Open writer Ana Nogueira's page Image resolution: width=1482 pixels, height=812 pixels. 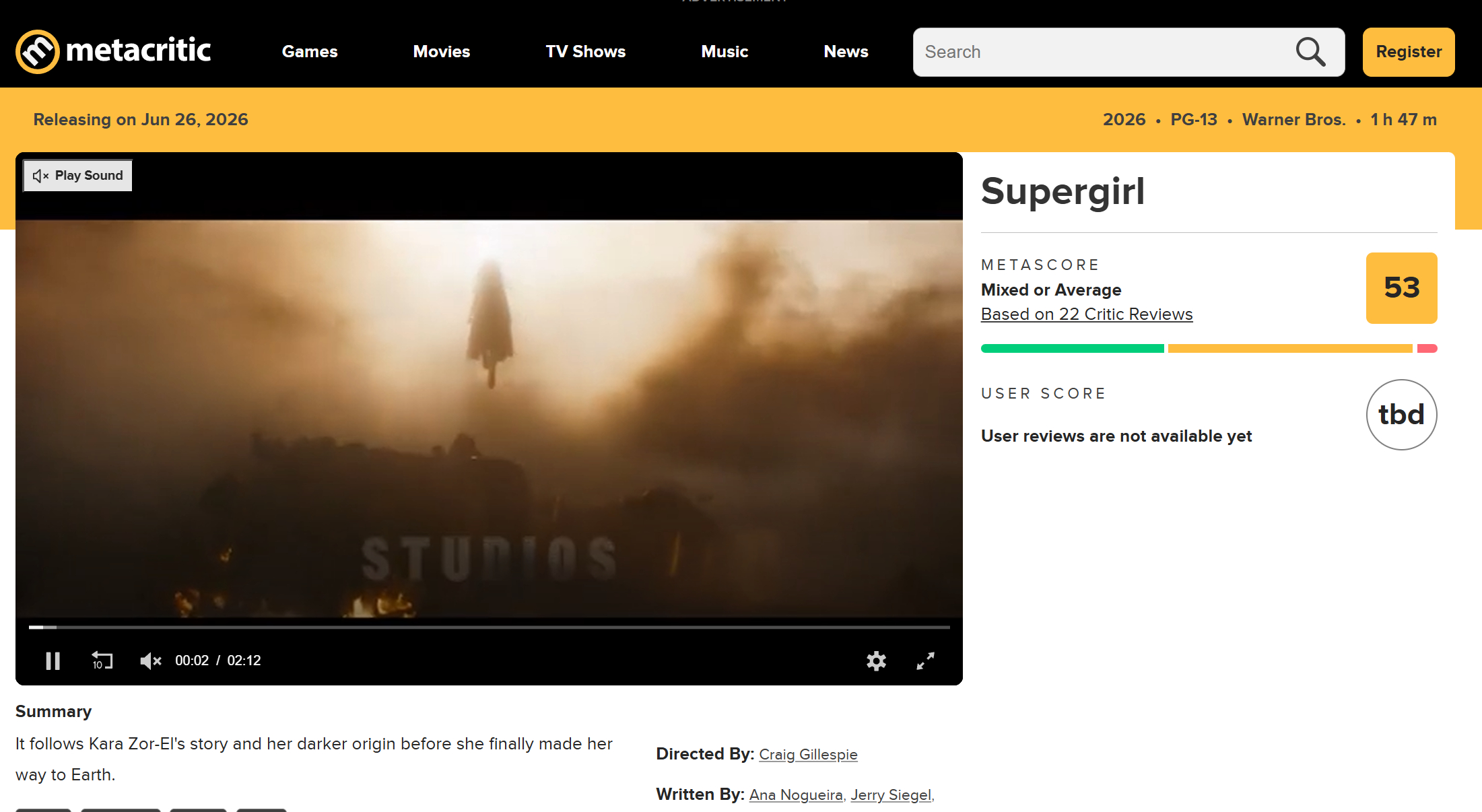796,795
